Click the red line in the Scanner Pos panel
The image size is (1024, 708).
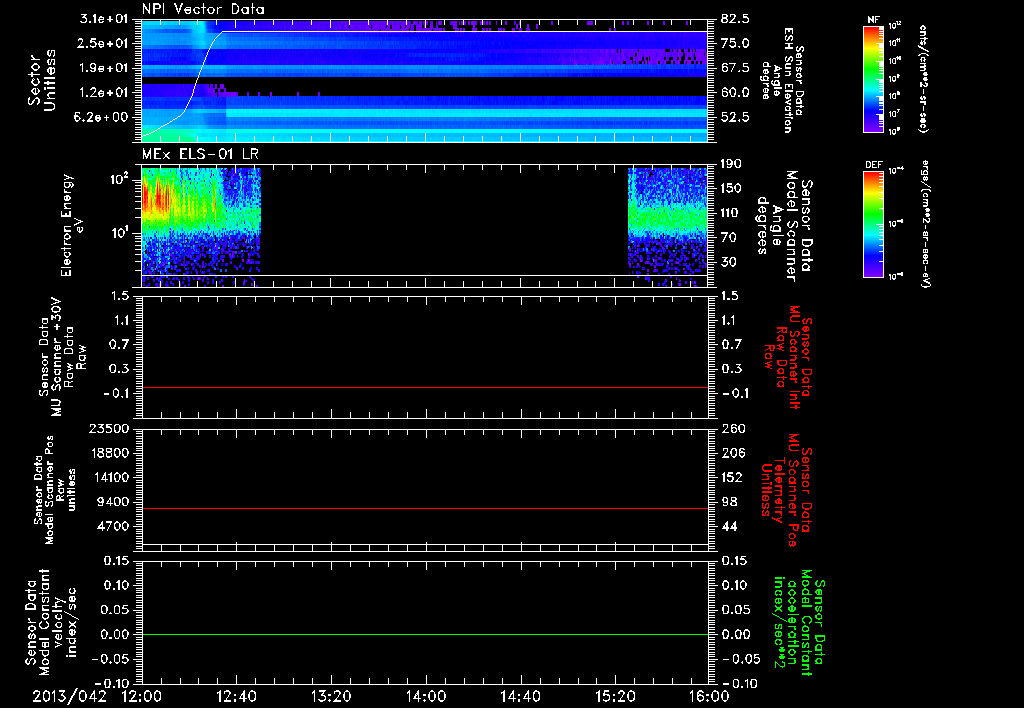click(424, 508)
